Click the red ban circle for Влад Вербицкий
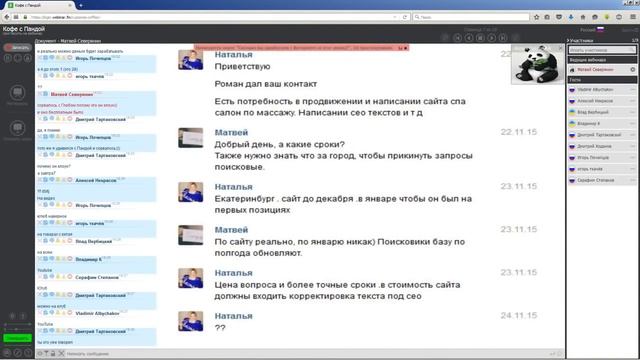This screenshot has height=360, width=640. pos(69,241)
